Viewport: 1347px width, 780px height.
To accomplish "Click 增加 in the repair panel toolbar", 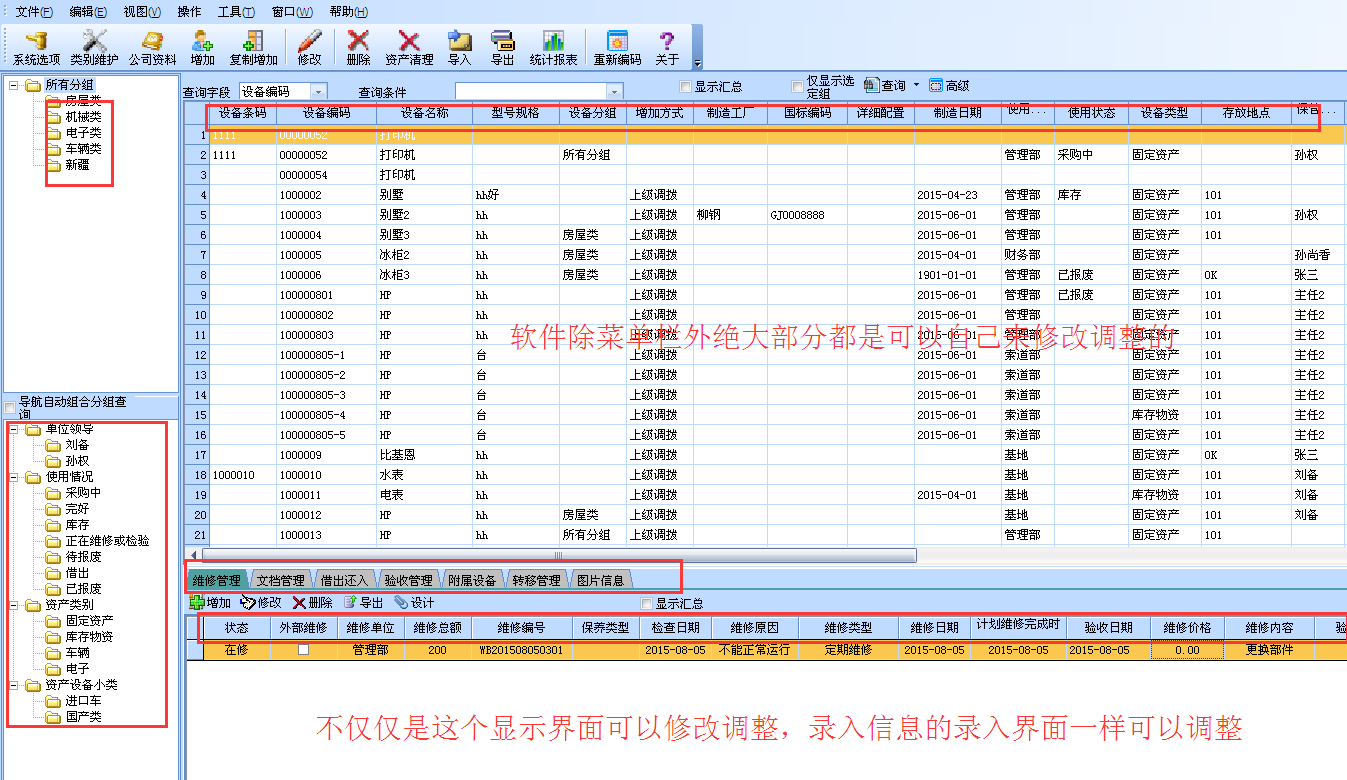I will tap(211, 603).
